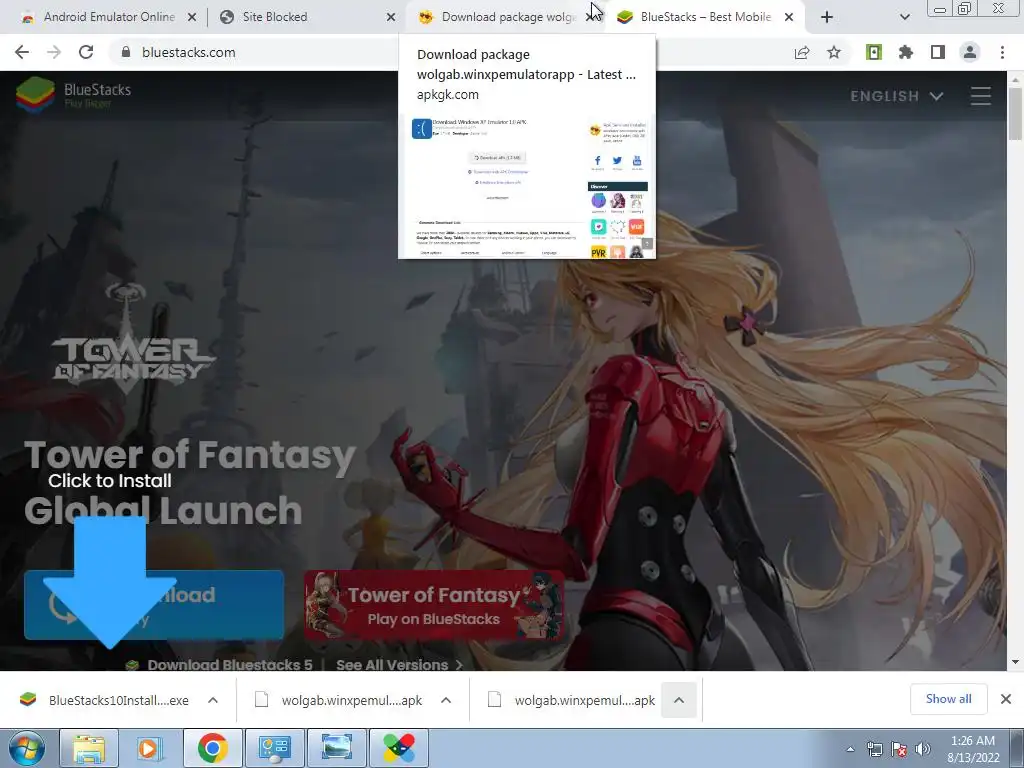This screenshot has width=1024, height=768.
Task: Open Google Chrome on the taskbar
Action: (212, 748)
